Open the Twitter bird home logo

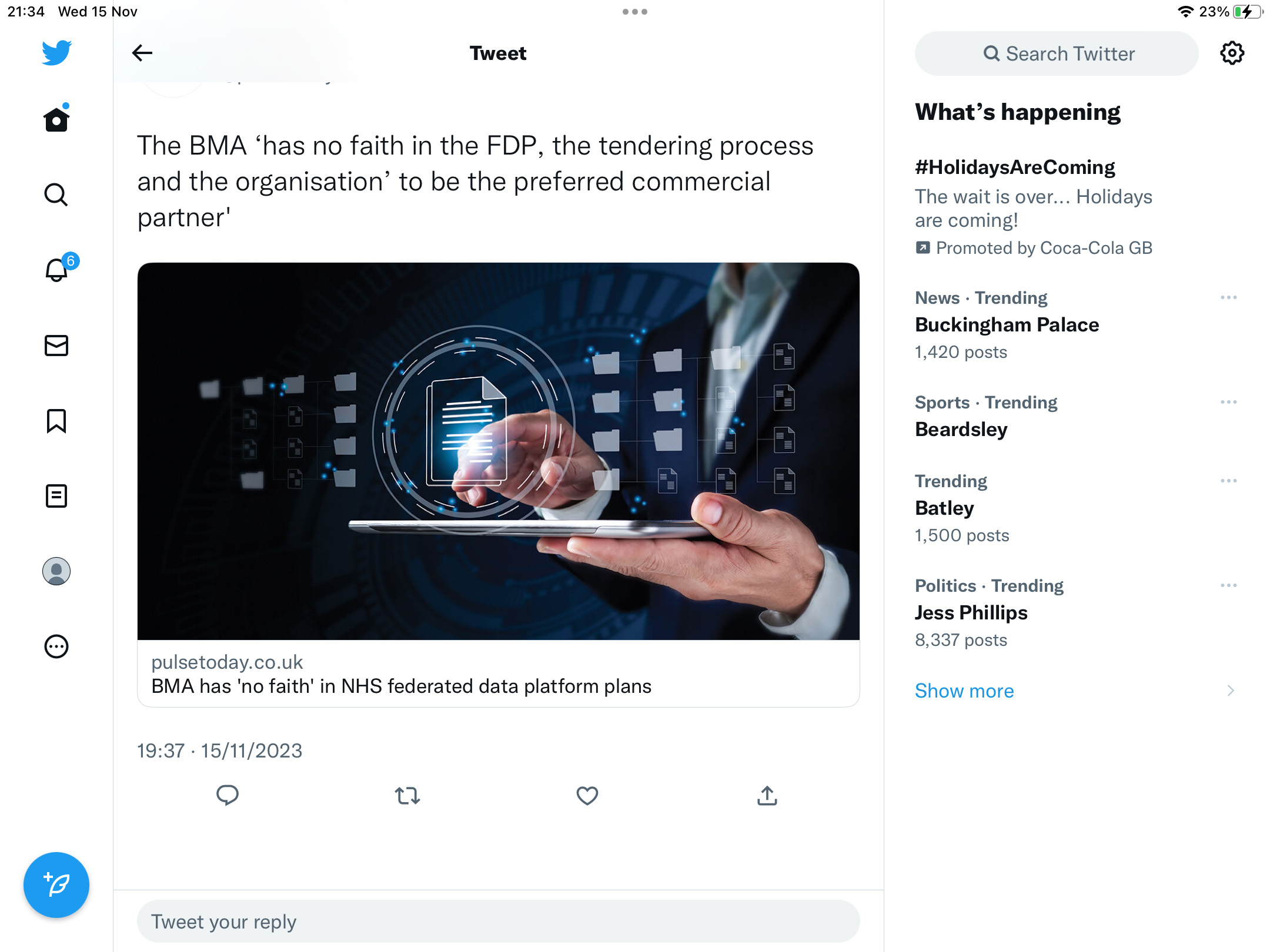click(x=56, y=53)
